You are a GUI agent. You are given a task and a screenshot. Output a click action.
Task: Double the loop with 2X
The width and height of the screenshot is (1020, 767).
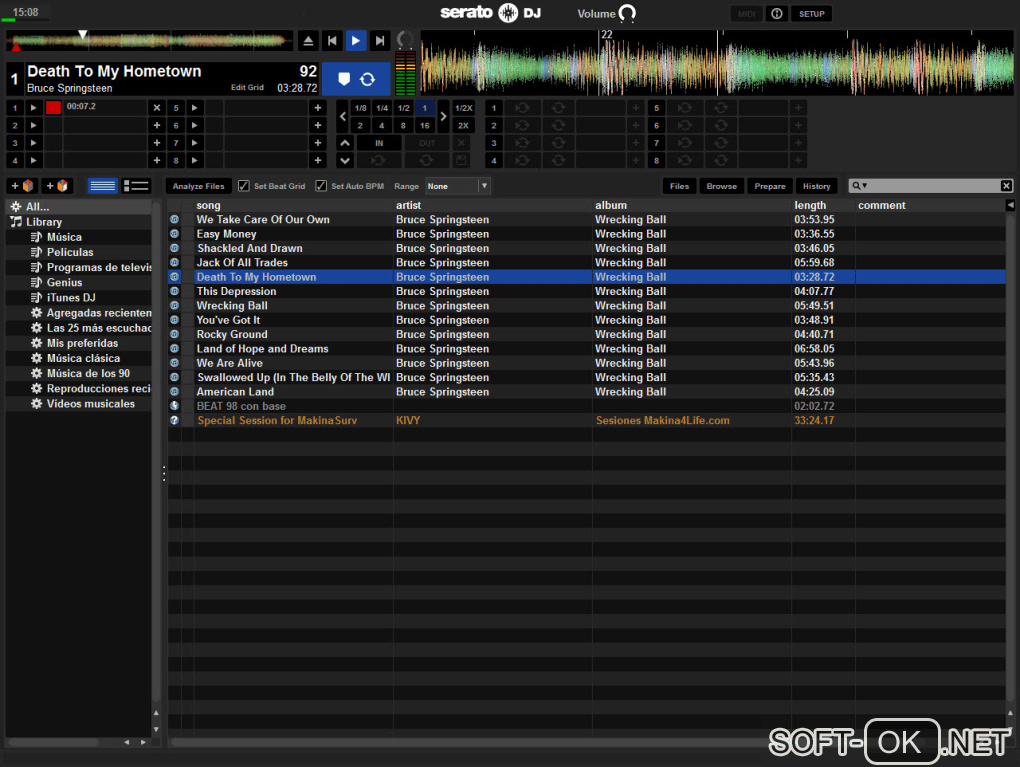464,126
